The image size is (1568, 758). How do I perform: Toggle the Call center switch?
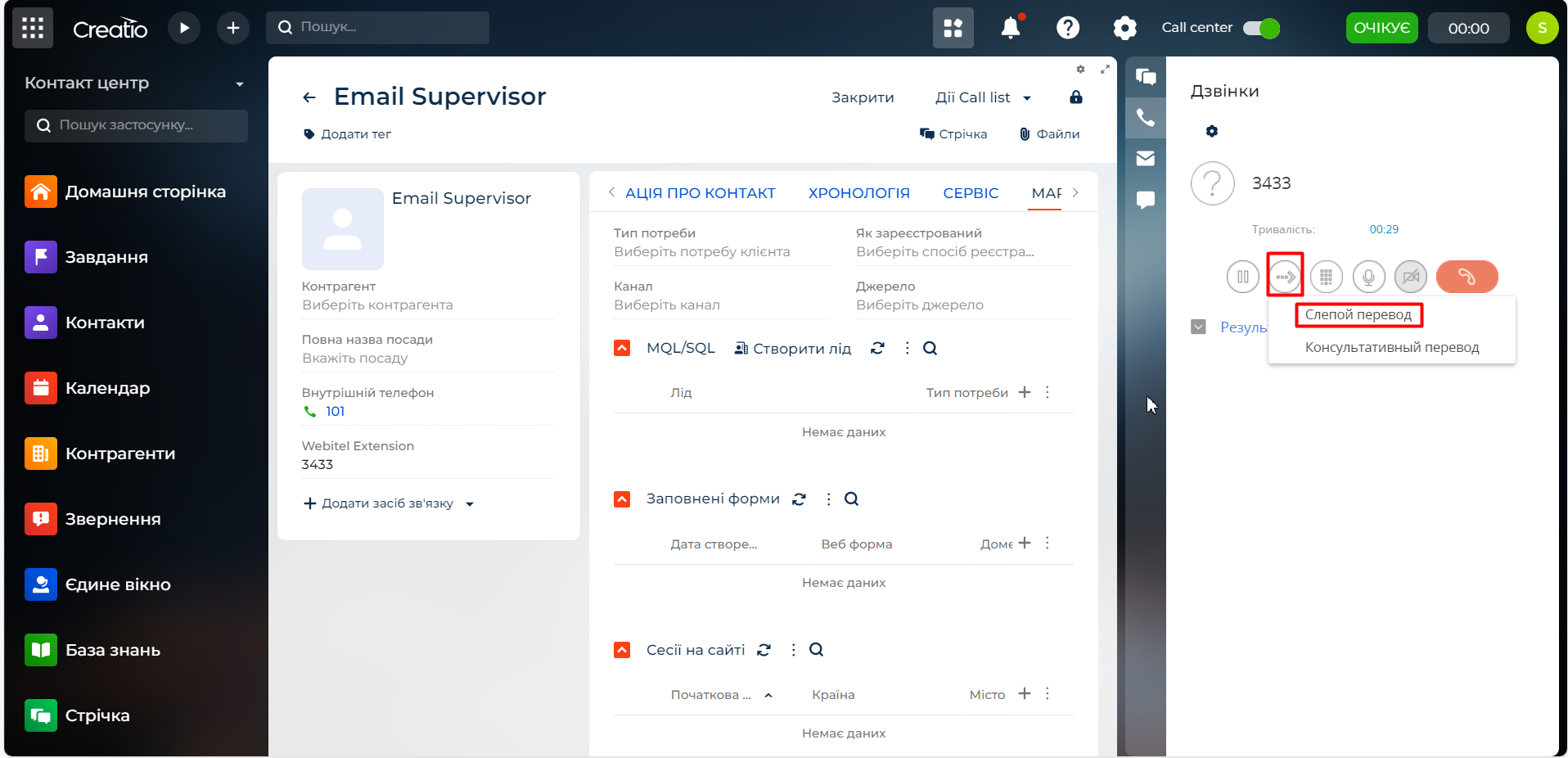coord(1261,28)
